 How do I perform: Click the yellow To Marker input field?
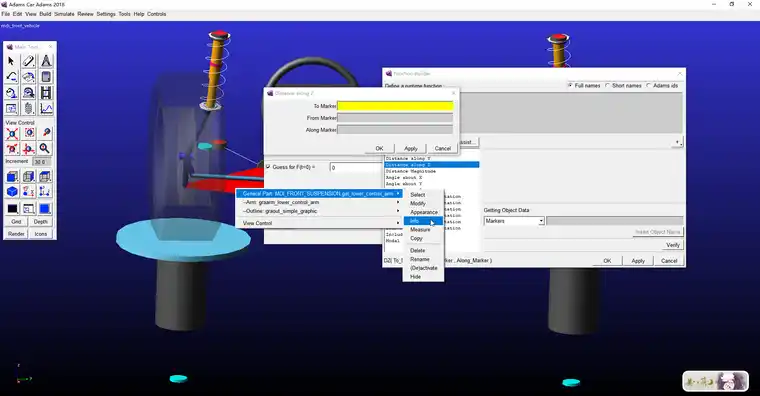point(395,106)
